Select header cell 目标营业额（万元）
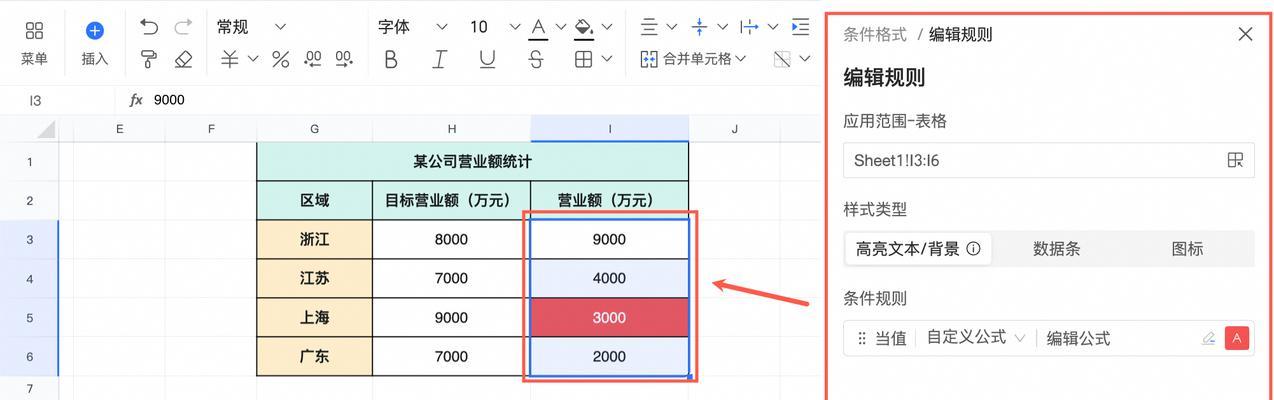This screenshot has width=1274, height=400. [x=451, y=200]
